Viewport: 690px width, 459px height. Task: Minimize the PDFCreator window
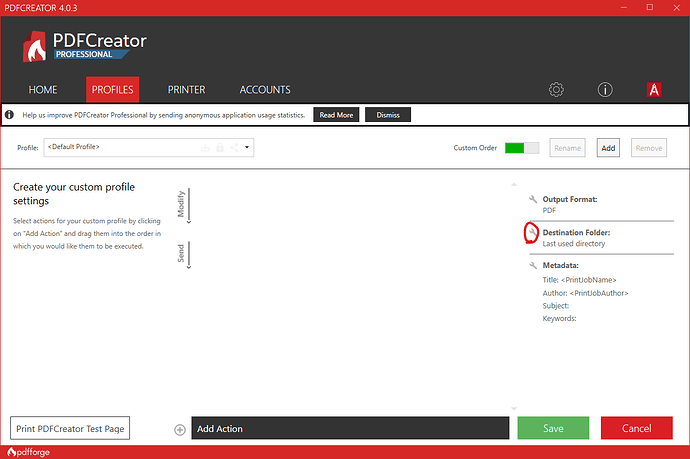624,7
